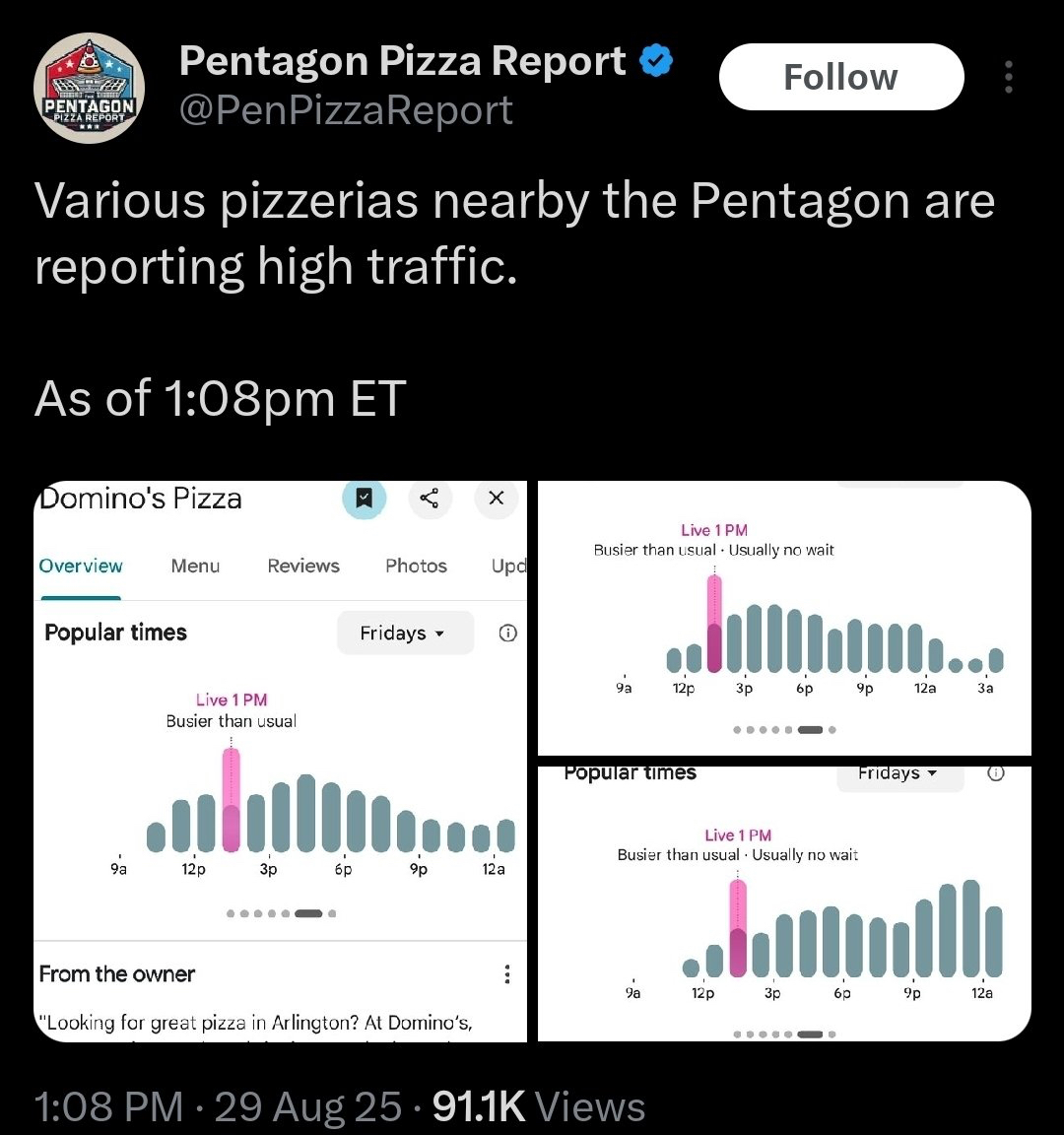Click the blue verified checkmark badge

pyautogui.click(x=656, y=61)
